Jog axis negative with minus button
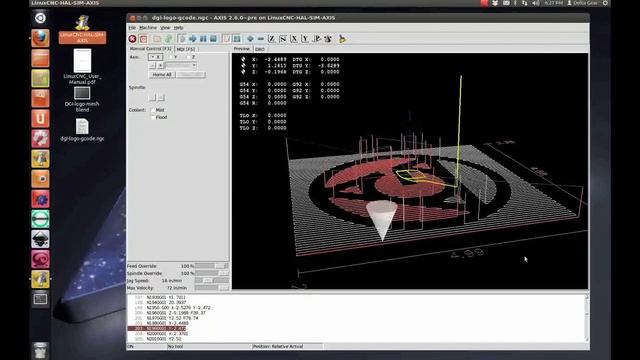Image resolution: width=640 pixels, height=360 pixels. [x=152, y=65]
